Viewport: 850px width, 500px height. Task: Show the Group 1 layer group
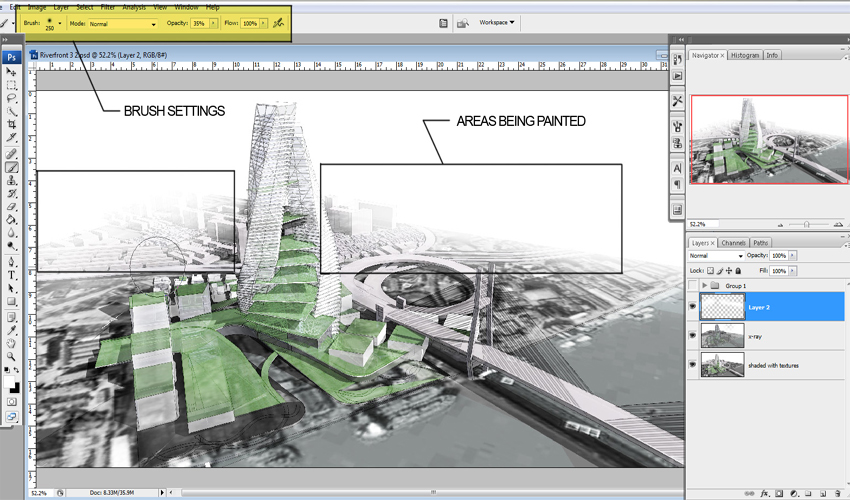tap(692, 285)
